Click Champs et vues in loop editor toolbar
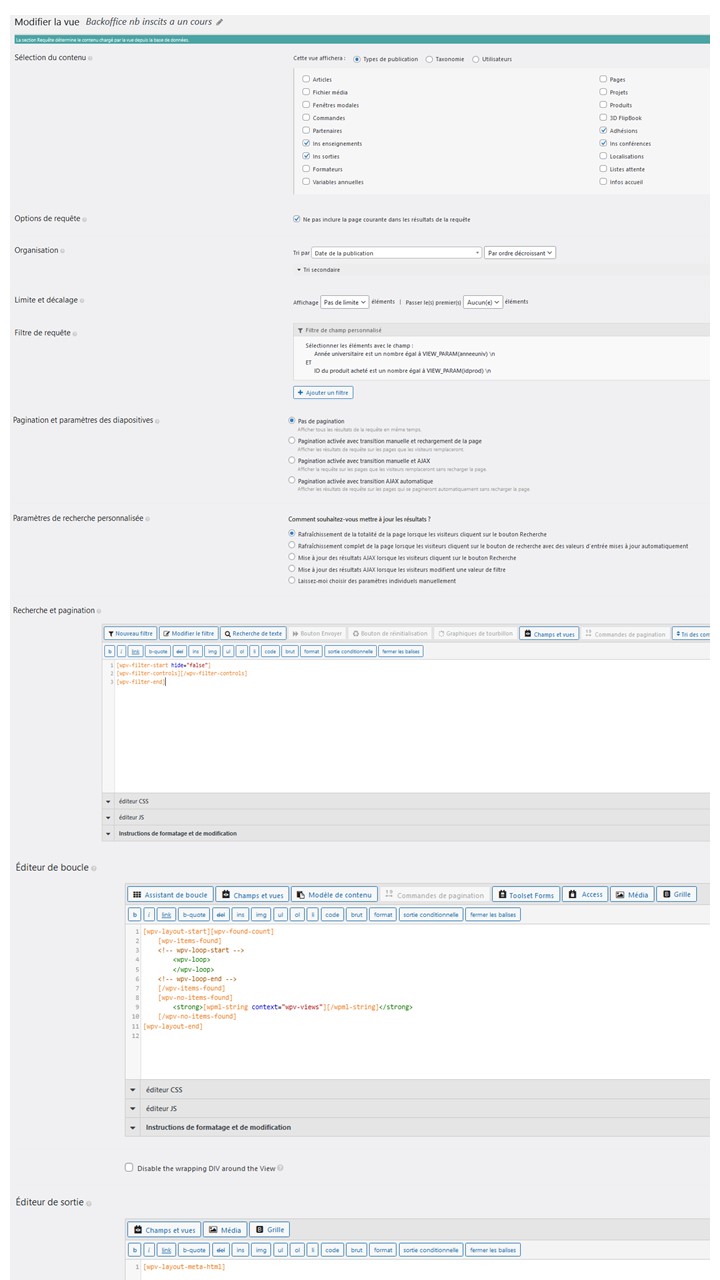 point(252,894)
